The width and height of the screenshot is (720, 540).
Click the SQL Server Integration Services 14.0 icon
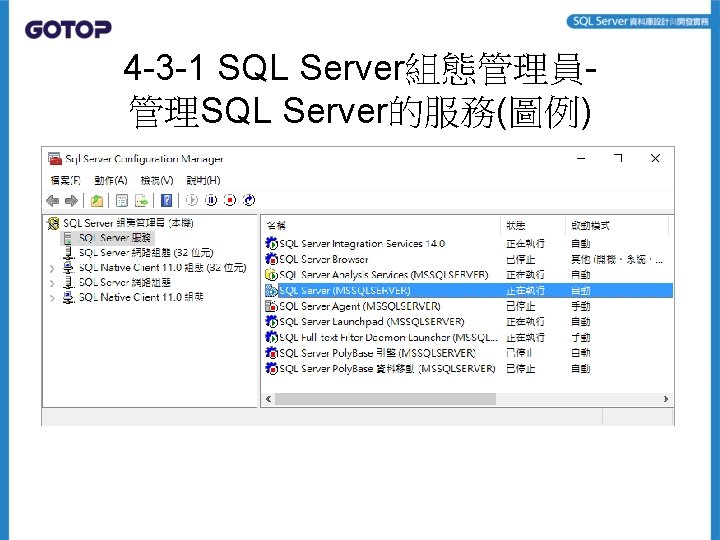click(271, 243)
